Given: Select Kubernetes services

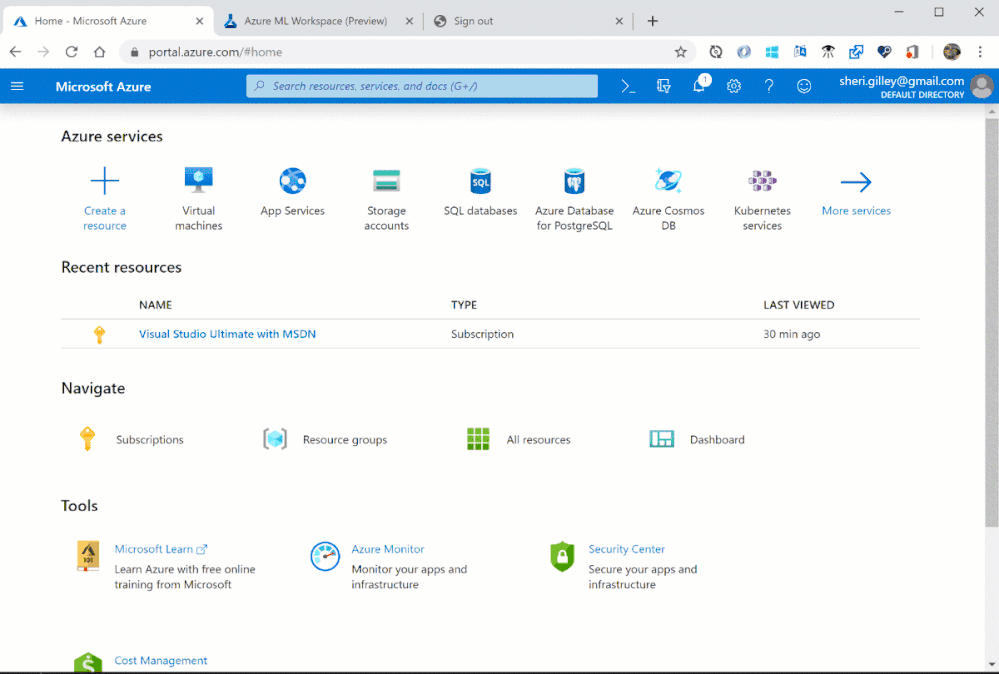Looking at the screenshot, I should [x=761, y=182].
